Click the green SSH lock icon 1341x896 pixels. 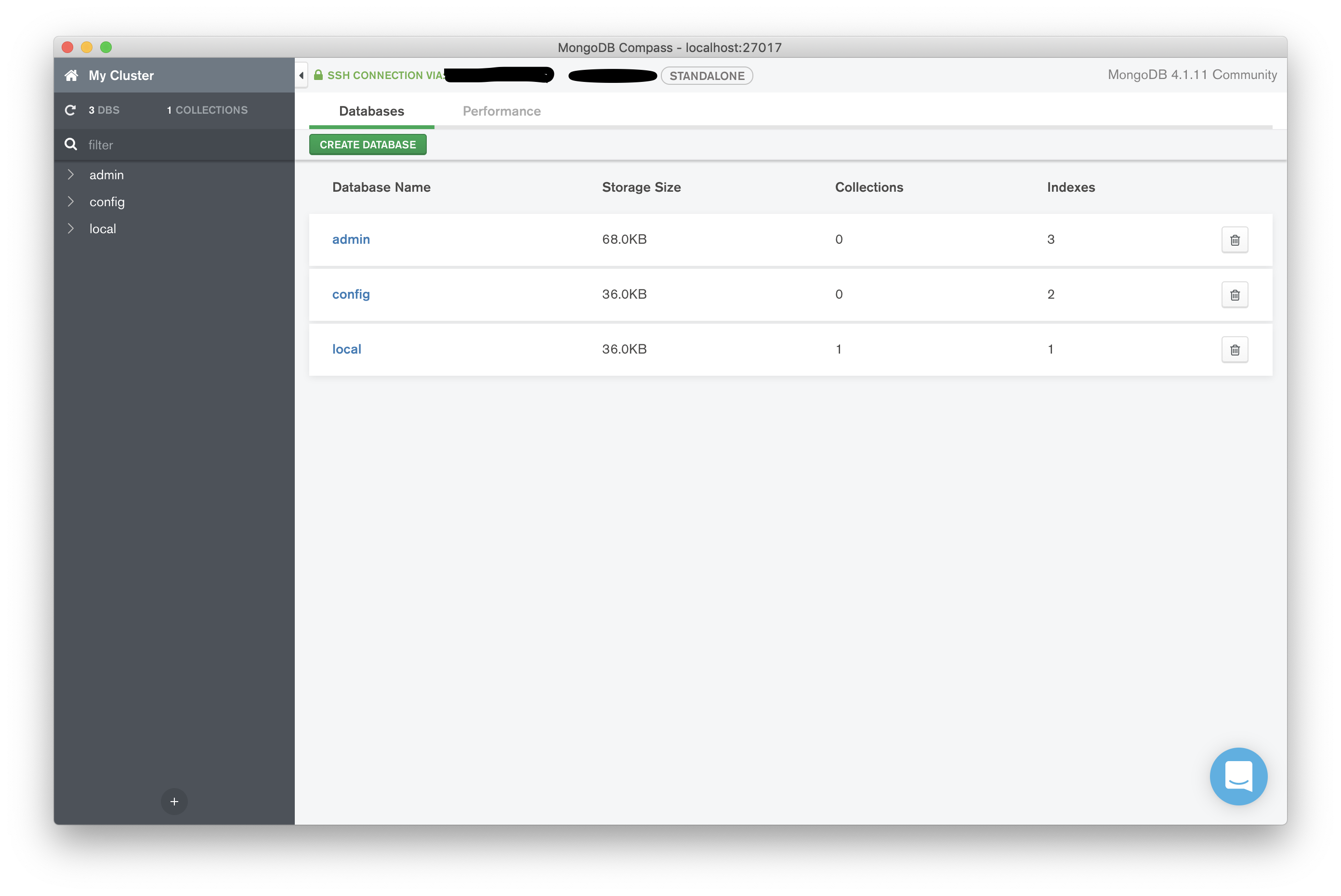tap(318, 75)
